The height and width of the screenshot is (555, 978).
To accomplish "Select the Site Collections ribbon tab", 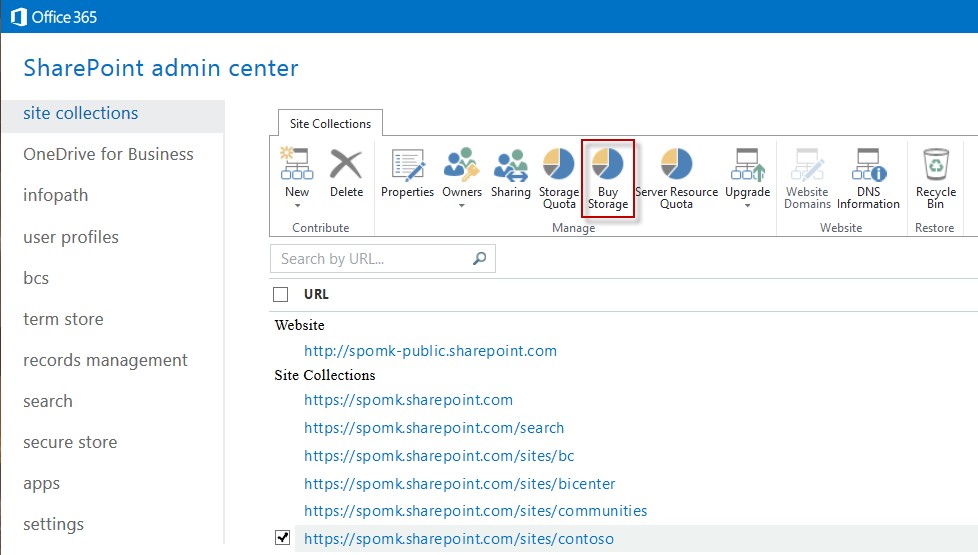I will point(330,124).
